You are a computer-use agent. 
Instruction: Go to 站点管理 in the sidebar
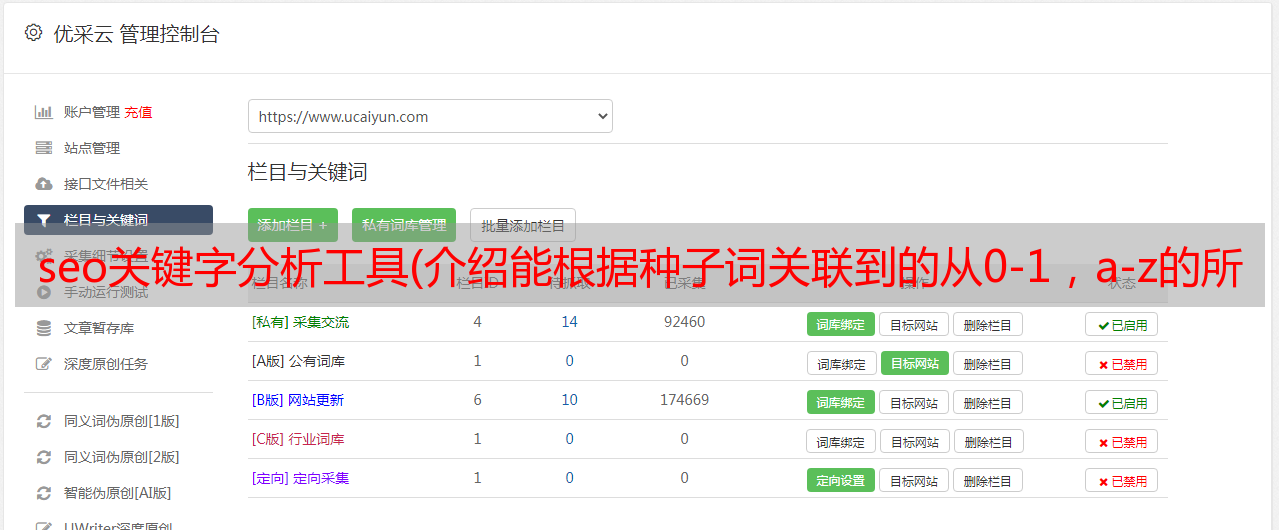(92, 148)
